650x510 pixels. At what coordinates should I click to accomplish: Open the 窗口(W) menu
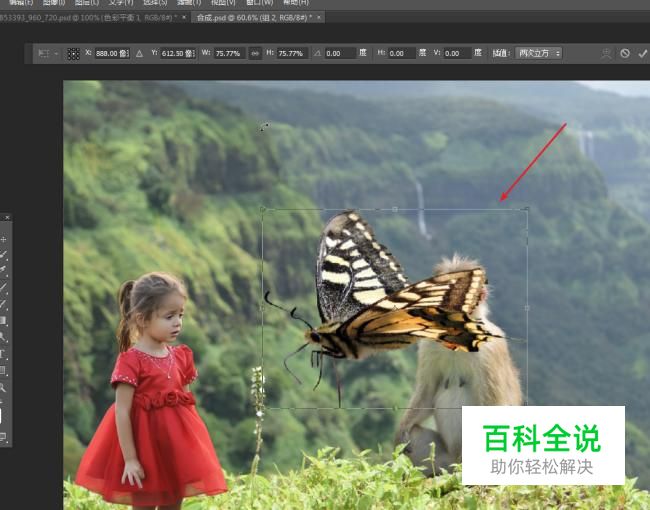(259, 2)
